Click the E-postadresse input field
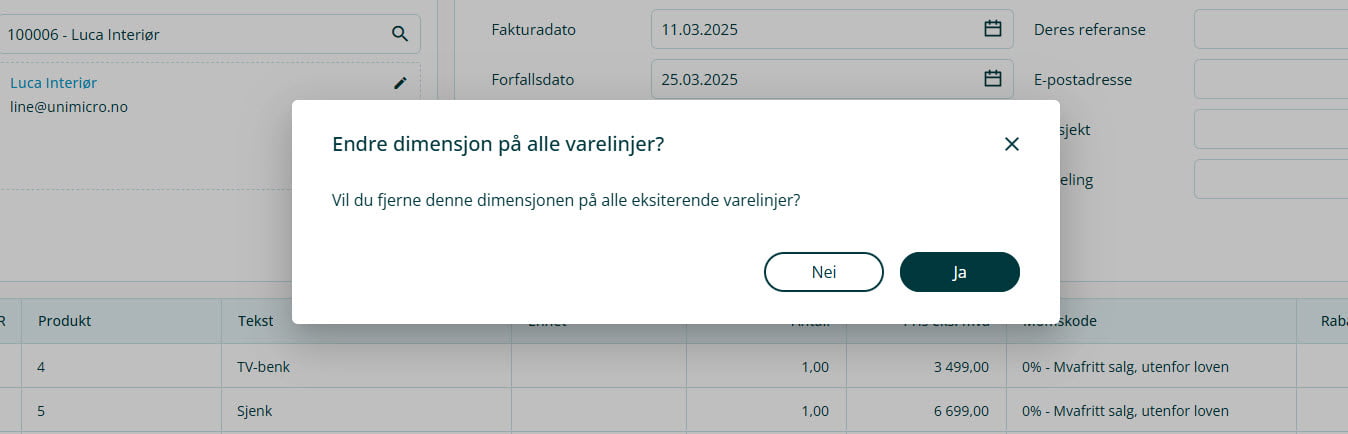 coord(1270,79)
